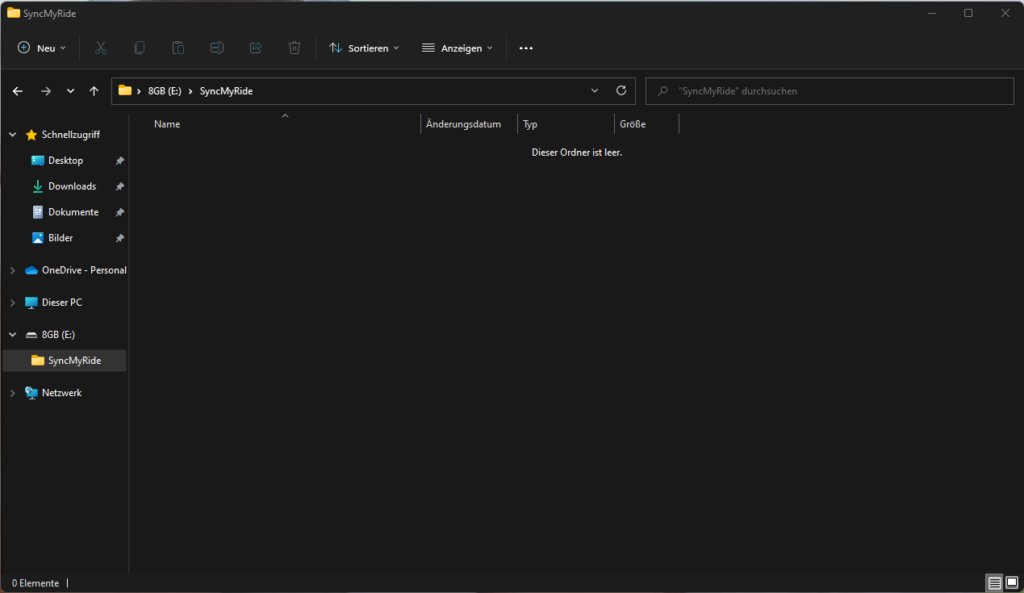Viewport: 1024px width, 593px height.
Task: Select the Rename icon in the toolbar
Action: [x=217, y=47]
